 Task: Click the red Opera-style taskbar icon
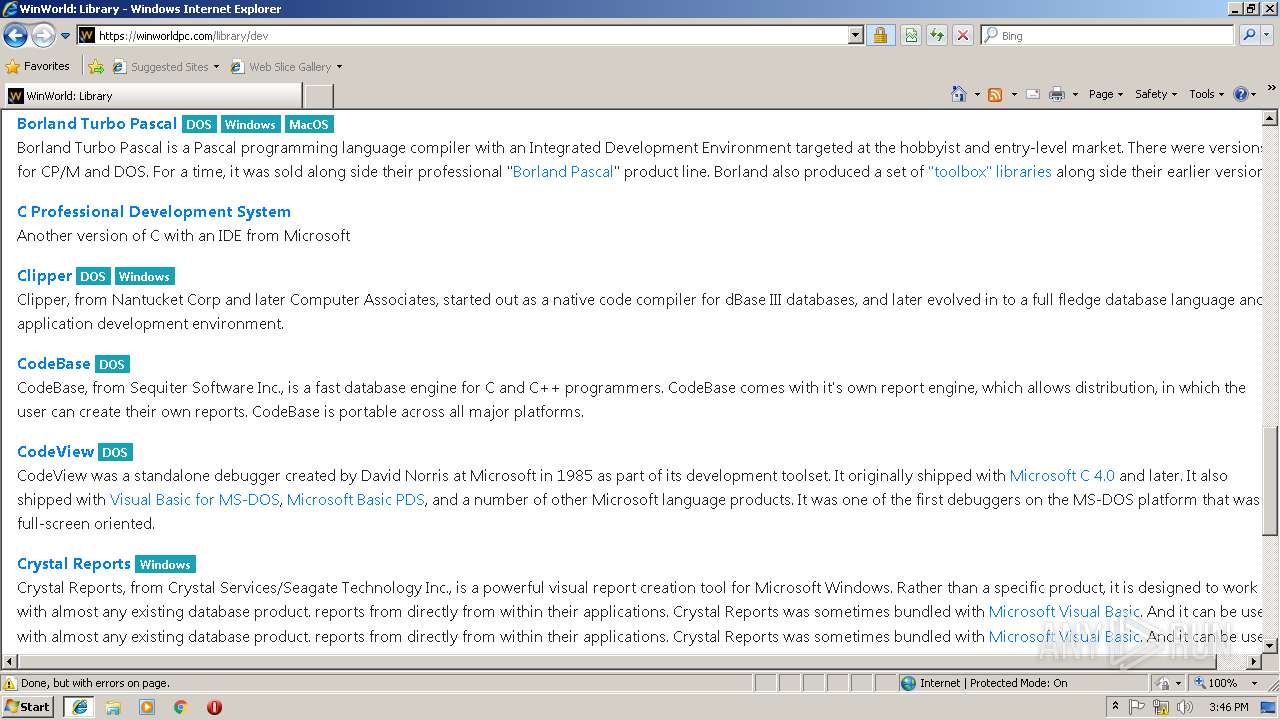pyautogui.click(x=214, y=707)
